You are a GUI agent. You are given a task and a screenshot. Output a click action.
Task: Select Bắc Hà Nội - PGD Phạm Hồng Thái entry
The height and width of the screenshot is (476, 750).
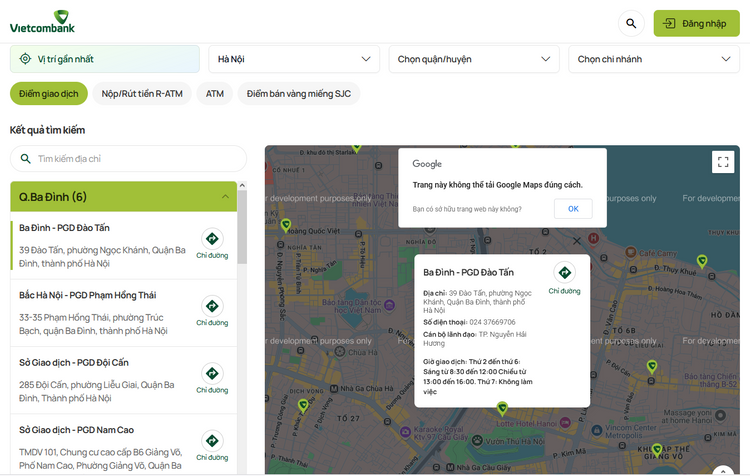coord(123,313)
